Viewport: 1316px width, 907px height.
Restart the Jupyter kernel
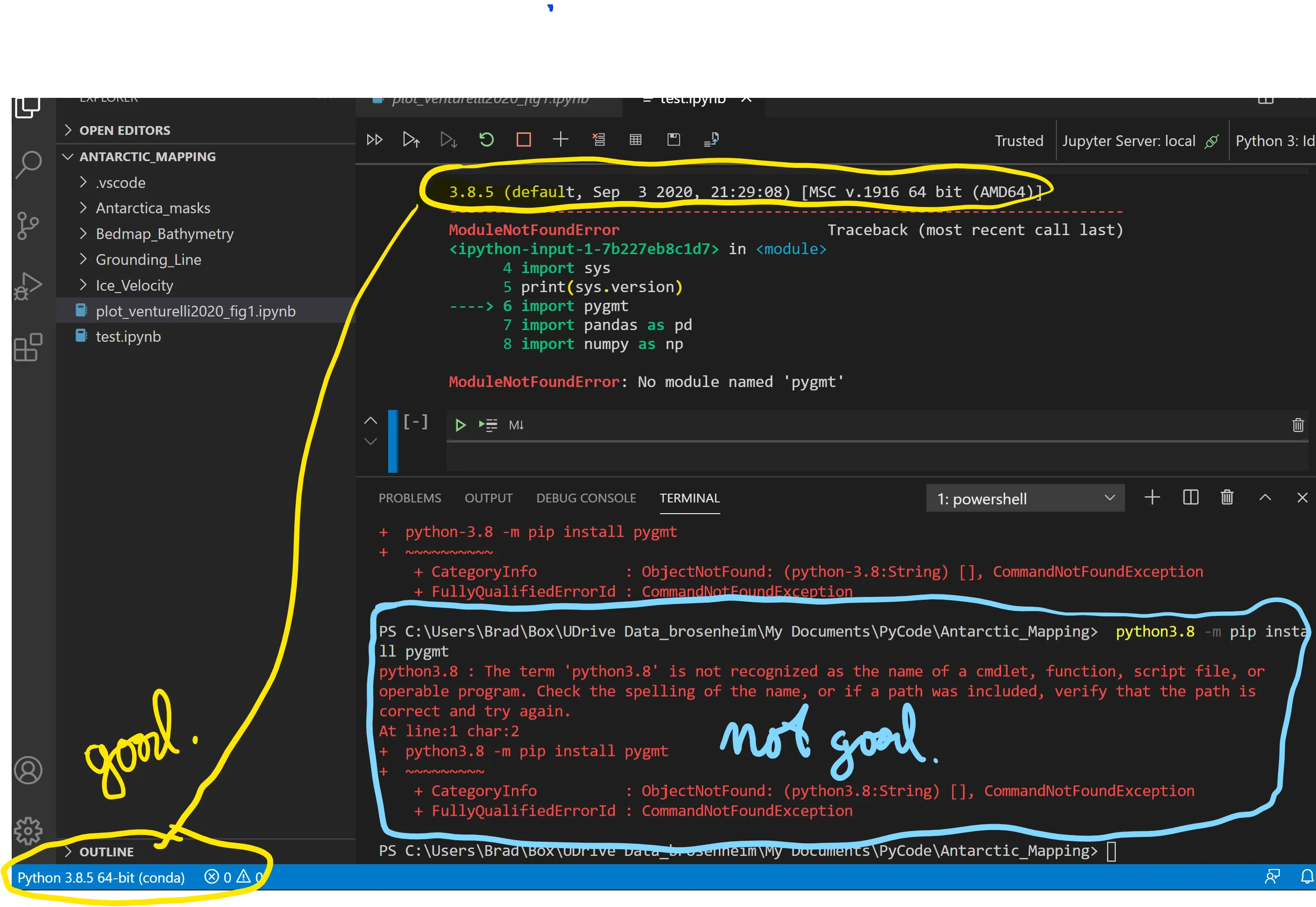coord(486,140)
